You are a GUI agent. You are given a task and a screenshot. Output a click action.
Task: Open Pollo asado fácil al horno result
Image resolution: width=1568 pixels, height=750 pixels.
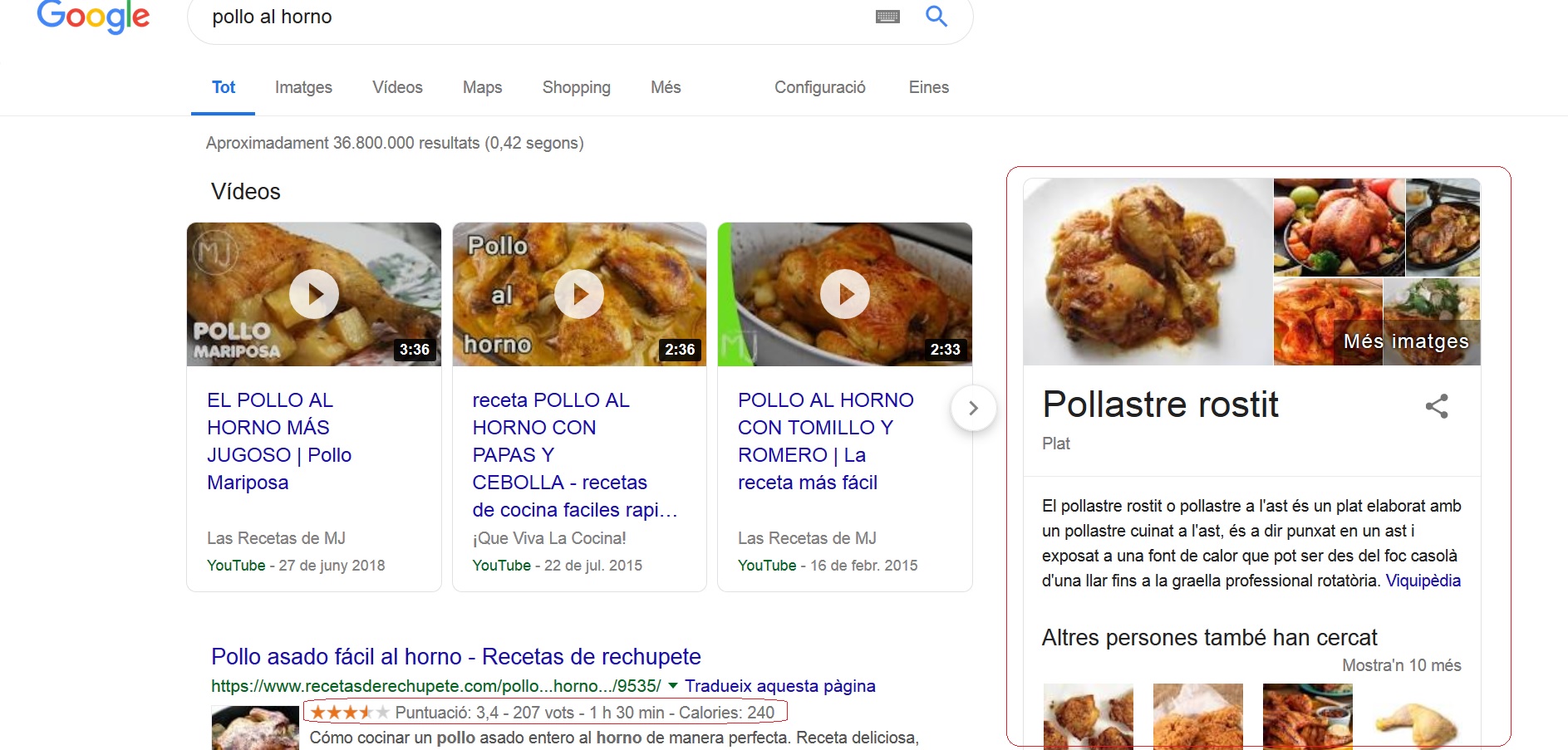tap(455, 657)
